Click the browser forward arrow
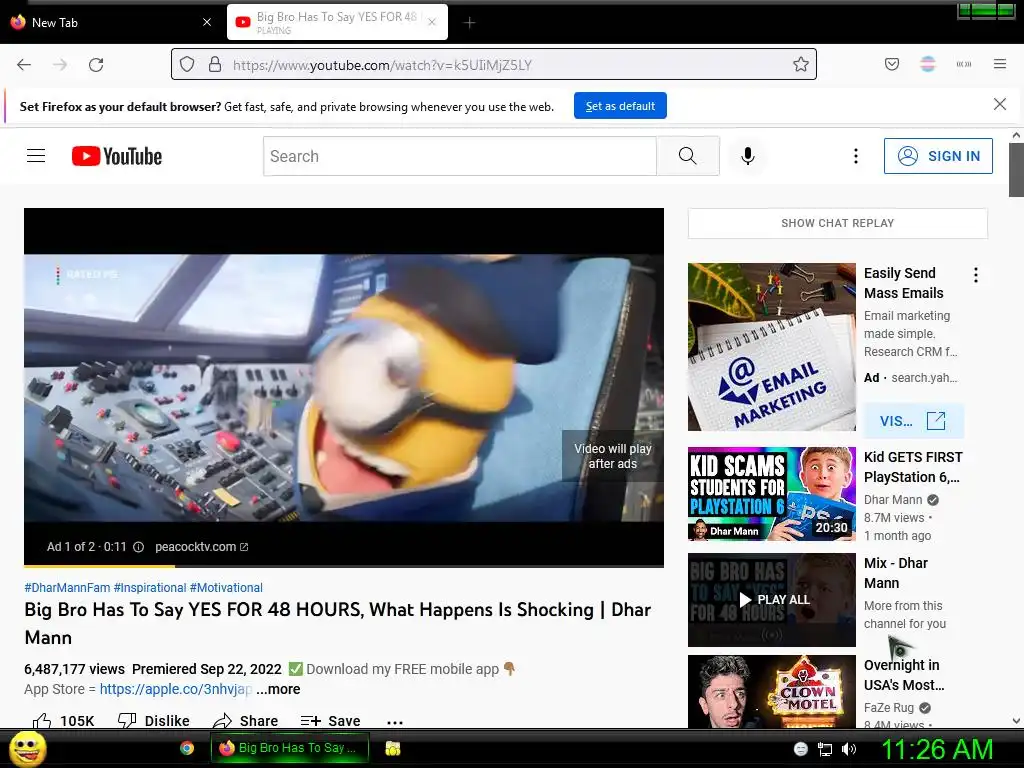The height and width of the screenshot is (768, 1024). tap(60, 65)
